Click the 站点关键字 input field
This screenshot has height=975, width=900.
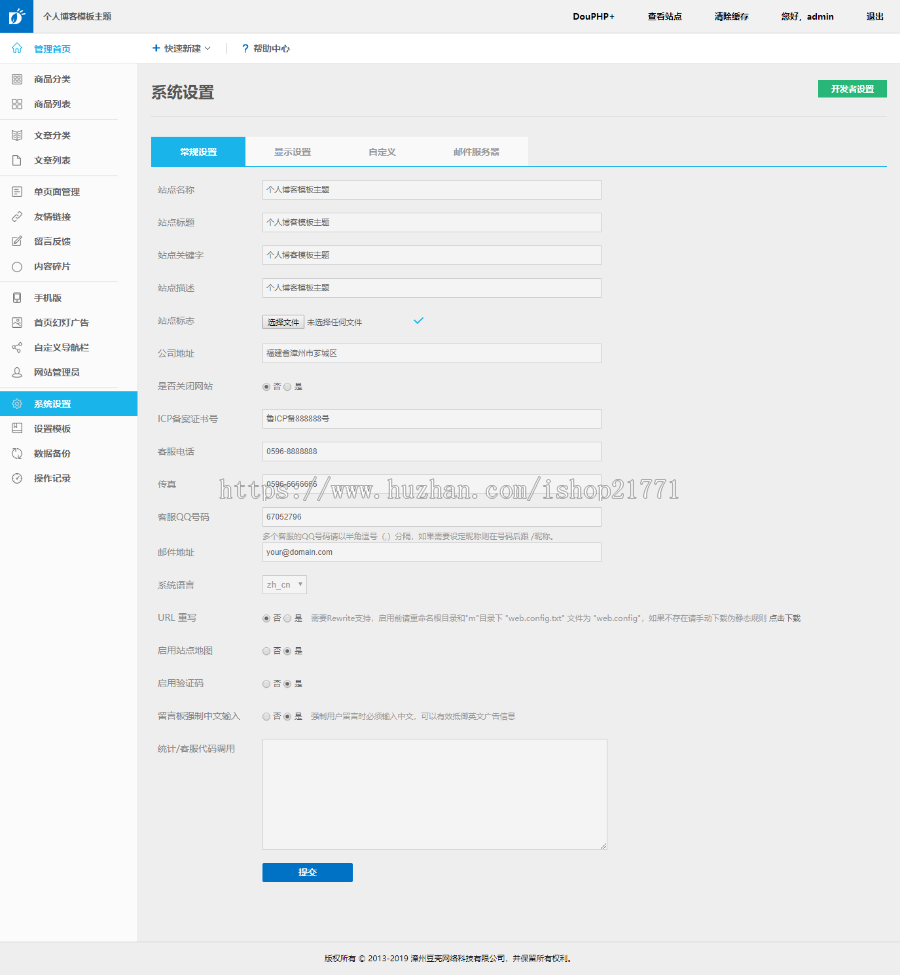pos(432,255)
